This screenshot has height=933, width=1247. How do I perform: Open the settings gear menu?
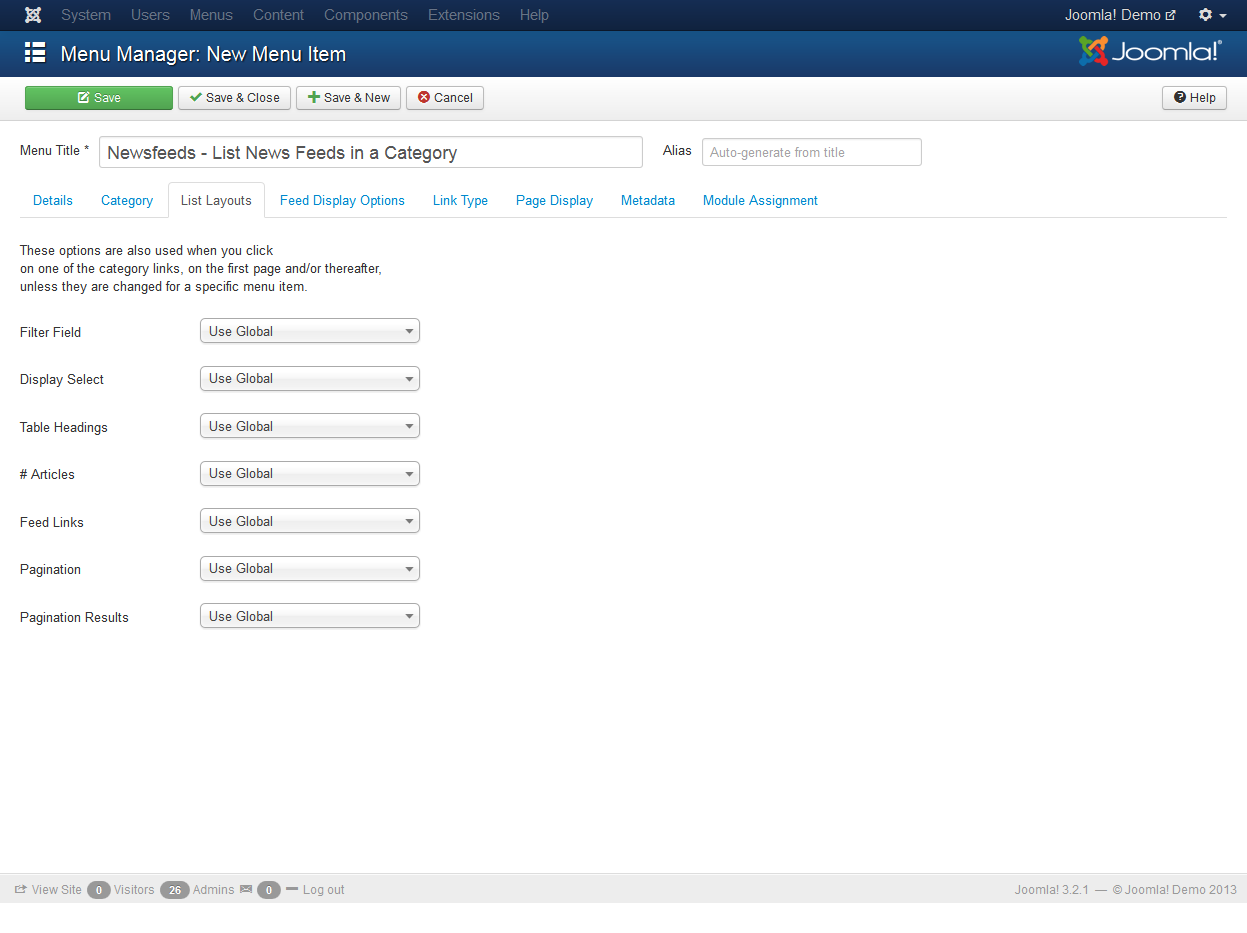coord(1212,15)
